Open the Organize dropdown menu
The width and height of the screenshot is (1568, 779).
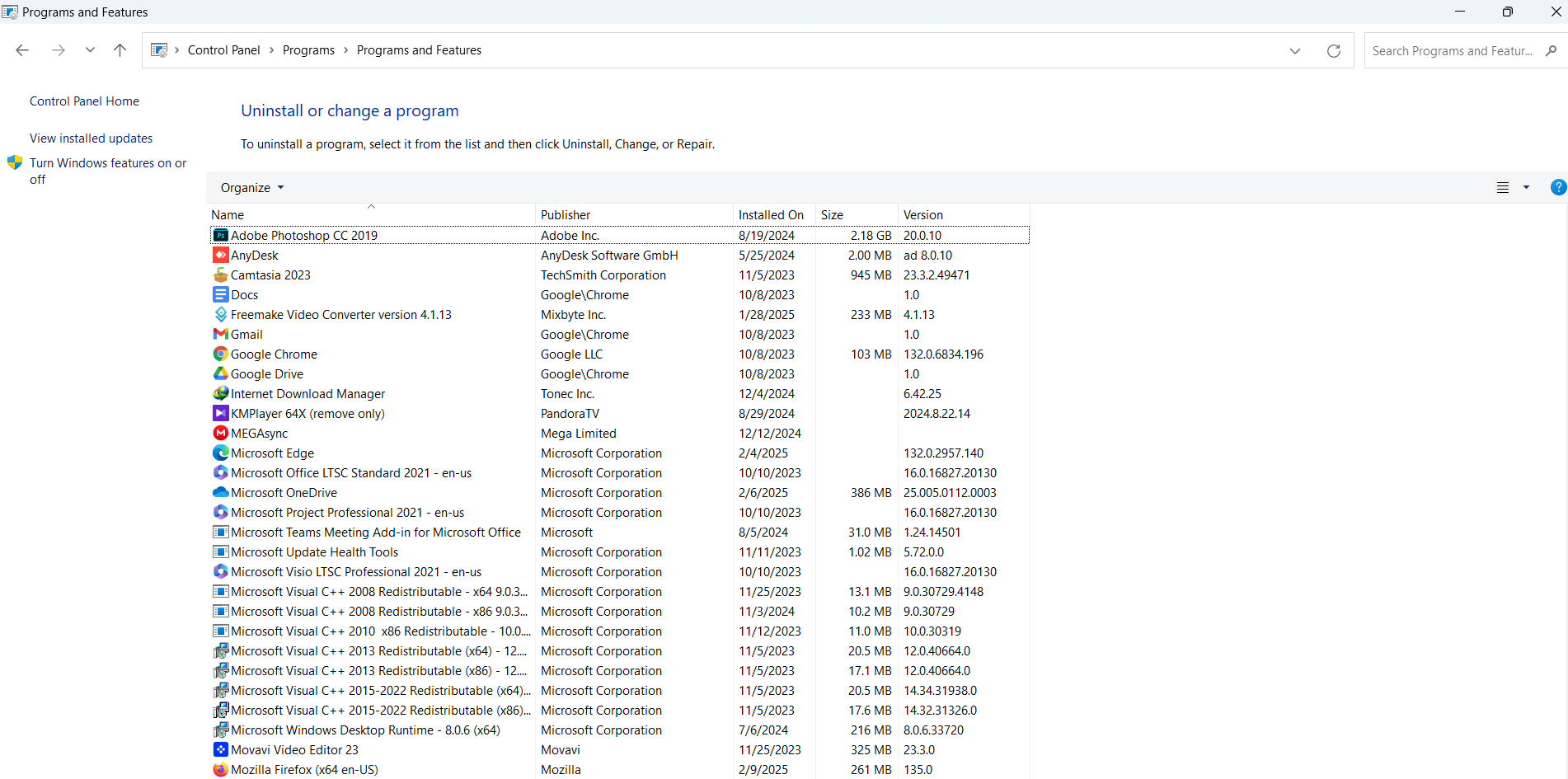point(252,188)
